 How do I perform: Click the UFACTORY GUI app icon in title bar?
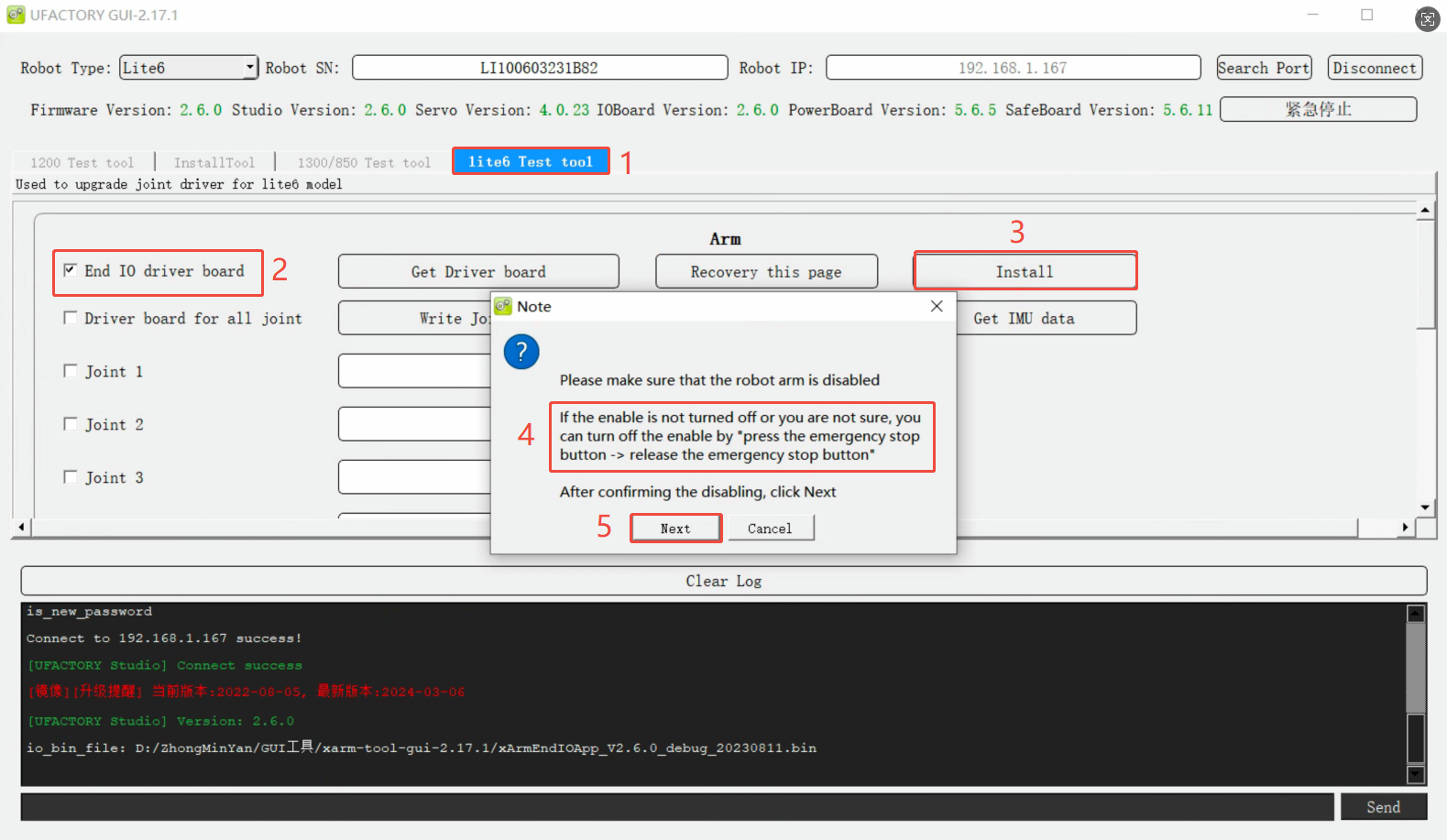(16, 15)
